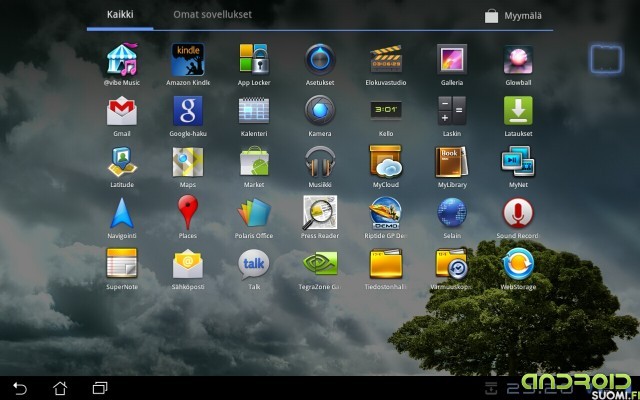Launch the Glowball app
640x400 pixels.
[x=518, y=60]
